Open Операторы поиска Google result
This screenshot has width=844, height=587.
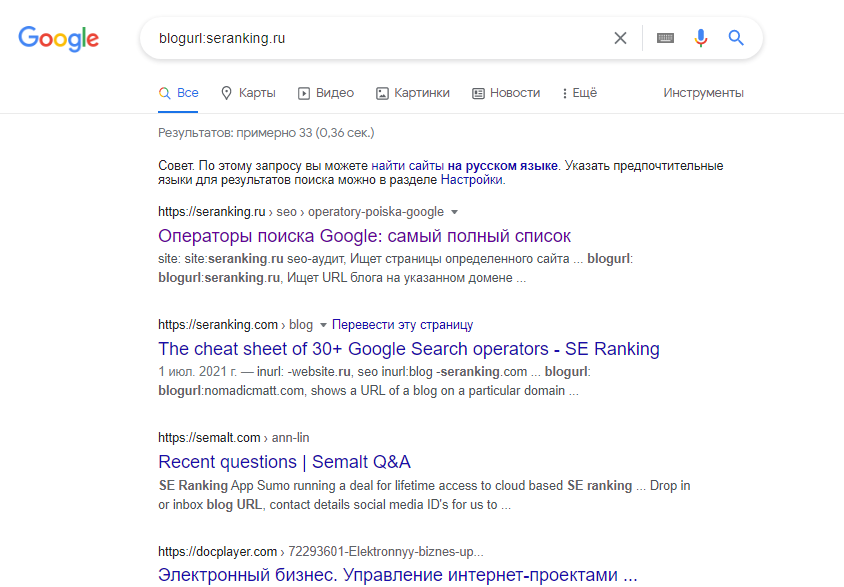[x=364, y=236]
